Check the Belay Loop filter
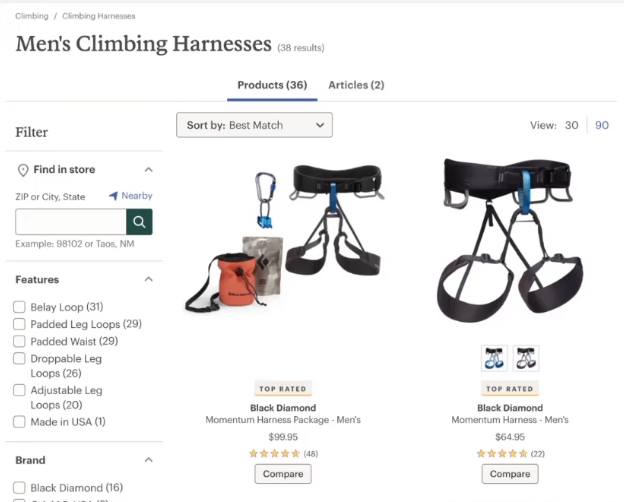Screen dimensions: 624x502 pyautogui.click(x=19, y=307)
